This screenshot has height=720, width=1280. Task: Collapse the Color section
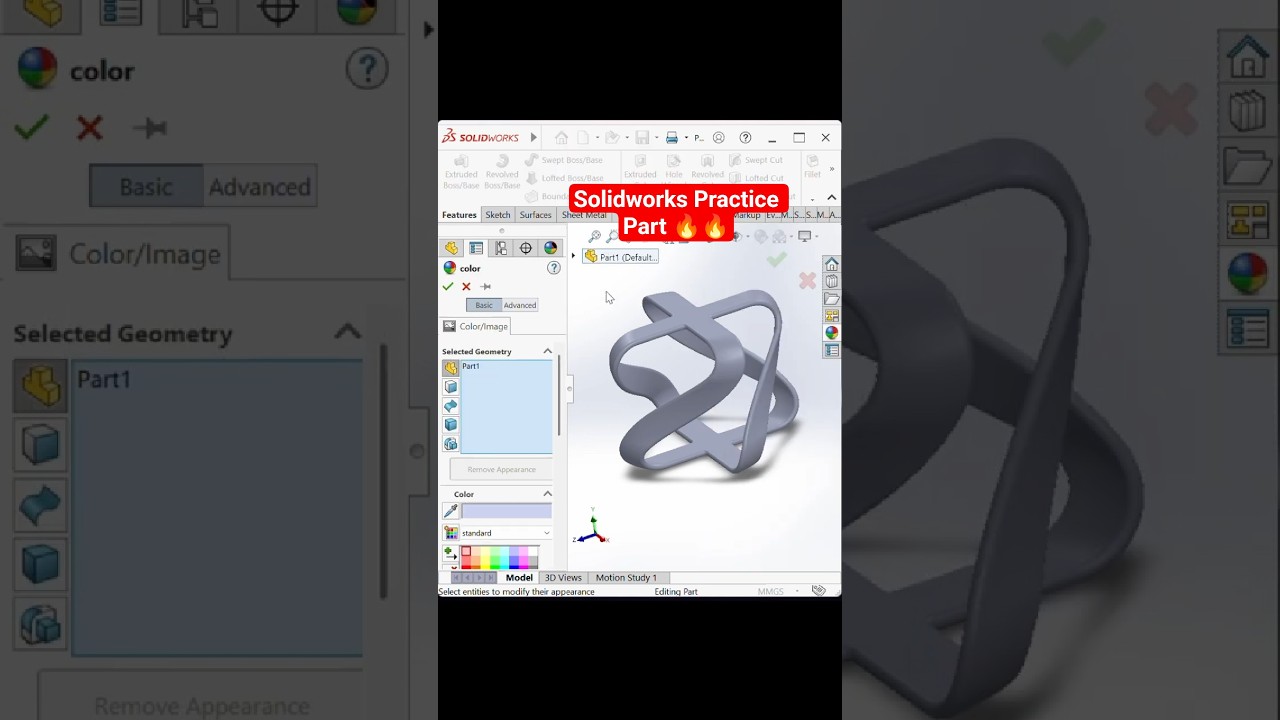[x=547, y=494]
